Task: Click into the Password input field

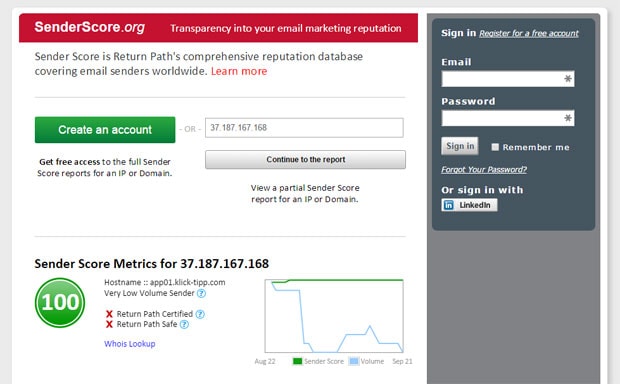Action: pyautogui.click(x=508, y=118)
